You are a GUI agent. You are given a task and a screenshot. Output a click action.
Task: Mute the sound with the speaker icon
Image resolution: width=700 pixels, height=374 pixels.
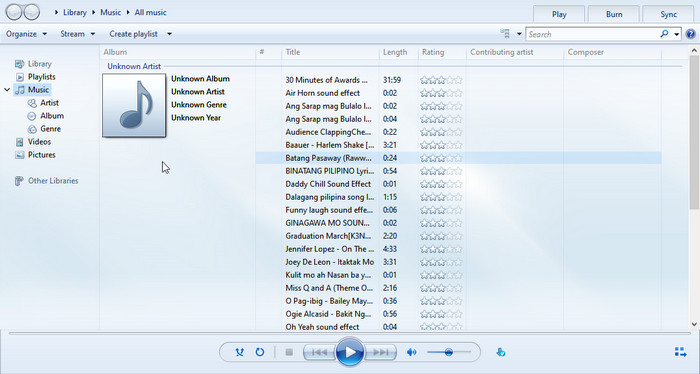[411, 352]
